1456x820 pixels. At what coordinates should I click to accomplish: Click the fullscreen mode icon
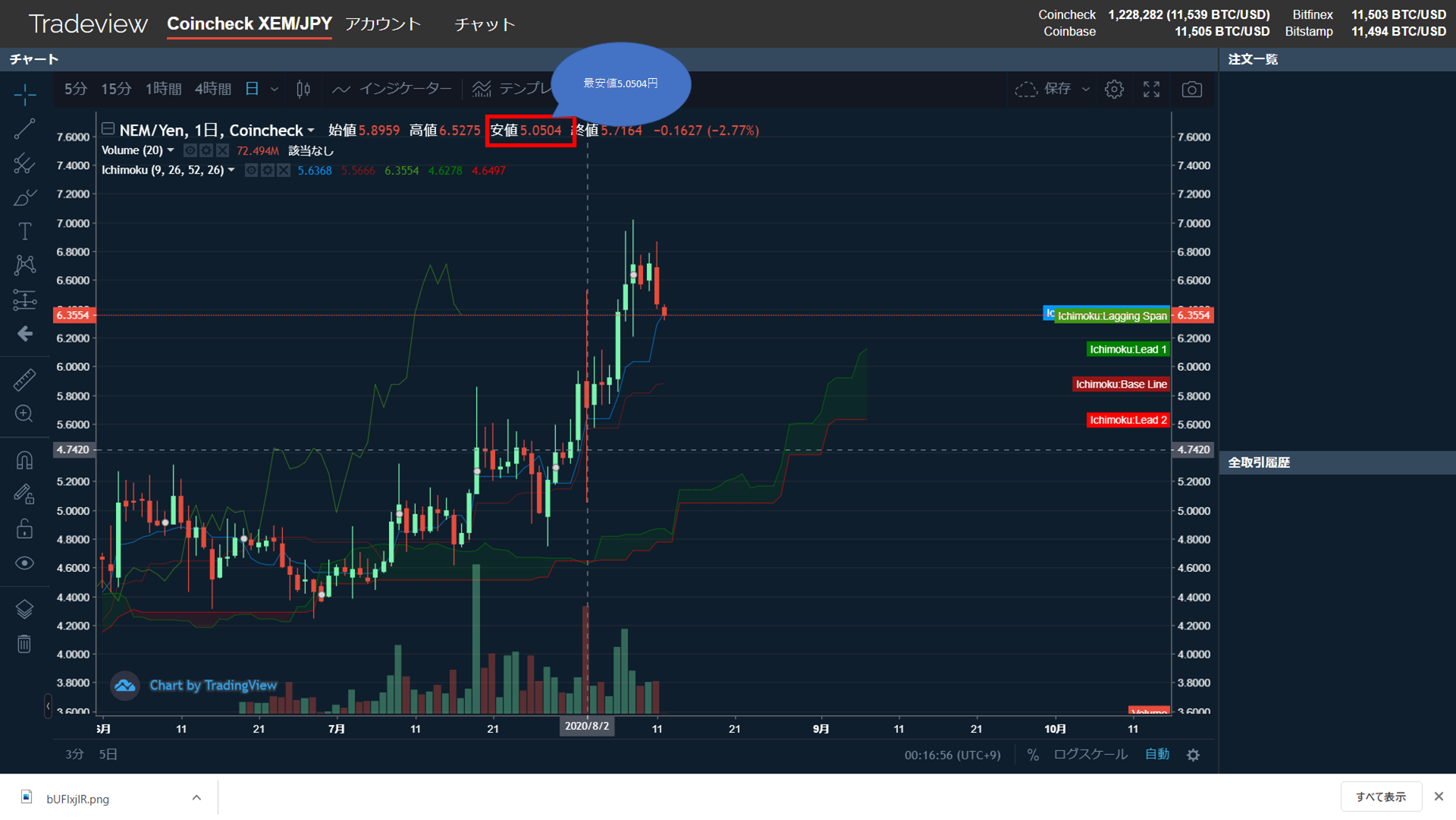click(1151, 90)
